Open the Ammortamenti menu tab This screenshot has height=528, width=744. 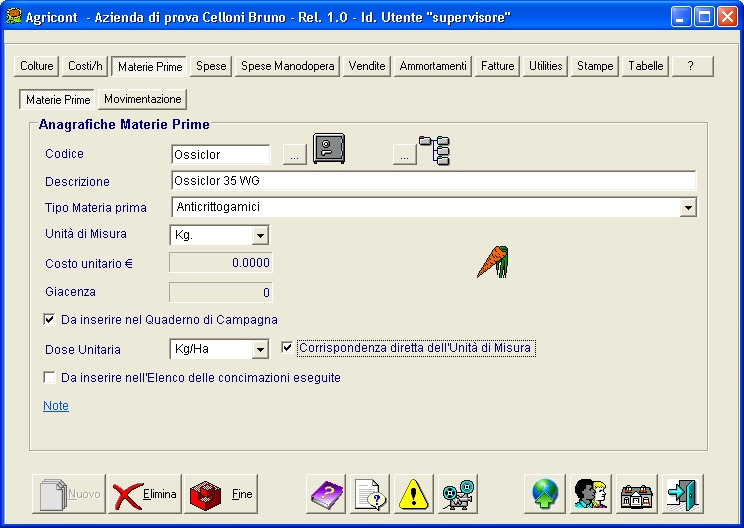[x=432, y=66]
